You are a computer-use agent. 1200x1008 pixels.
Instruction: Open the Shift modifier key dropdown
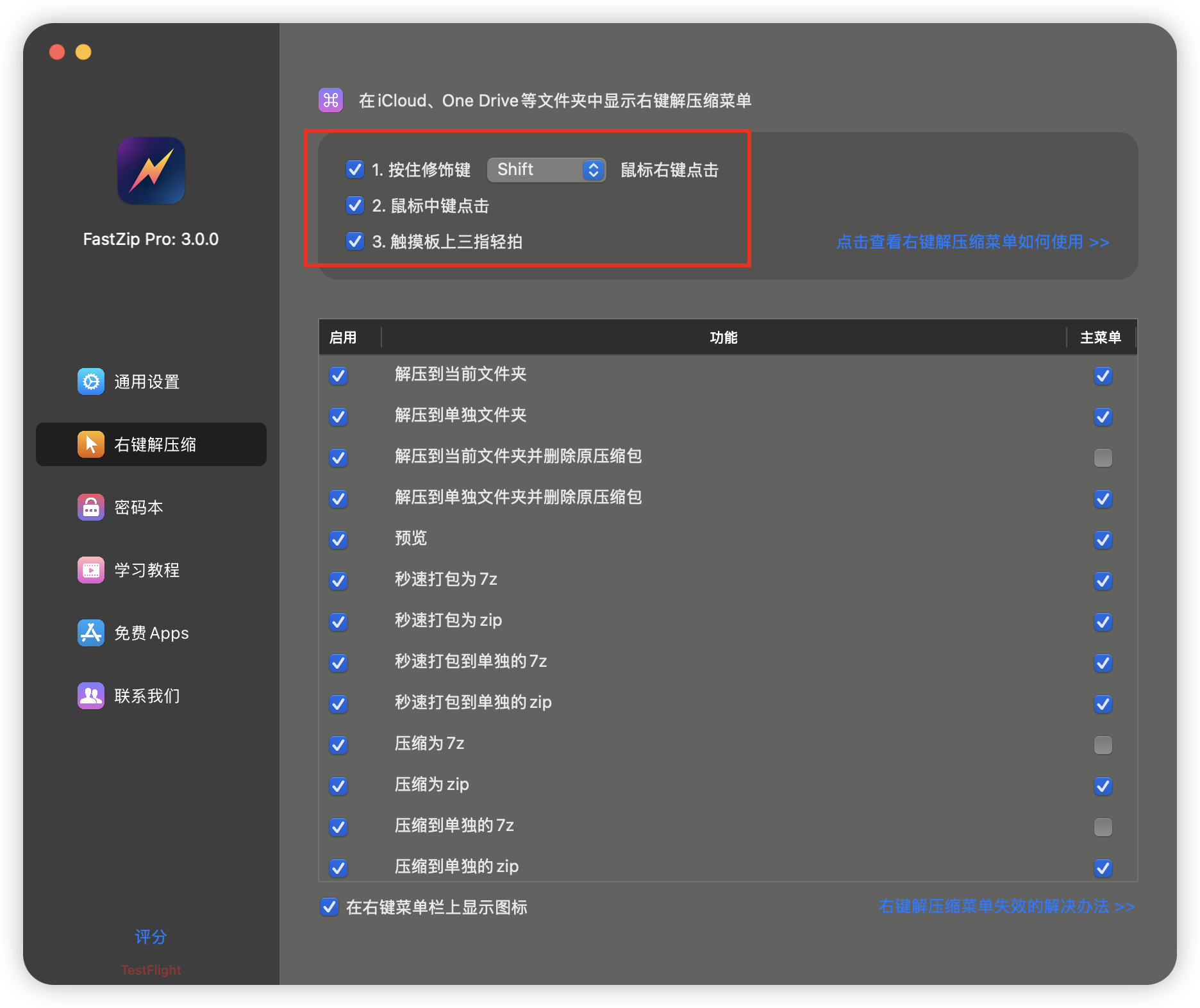(x=546, y=170)
